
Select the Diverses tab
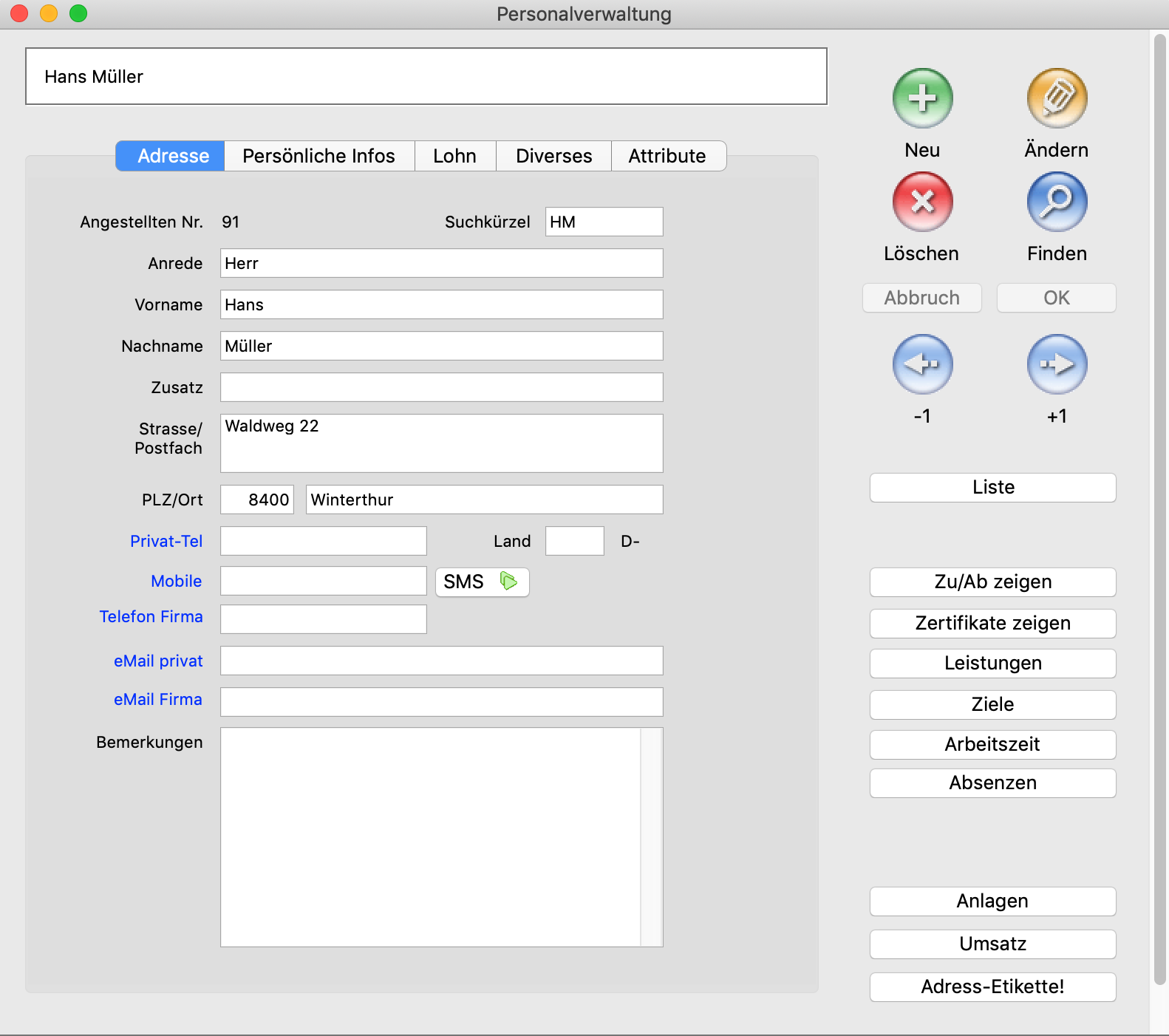553,156
